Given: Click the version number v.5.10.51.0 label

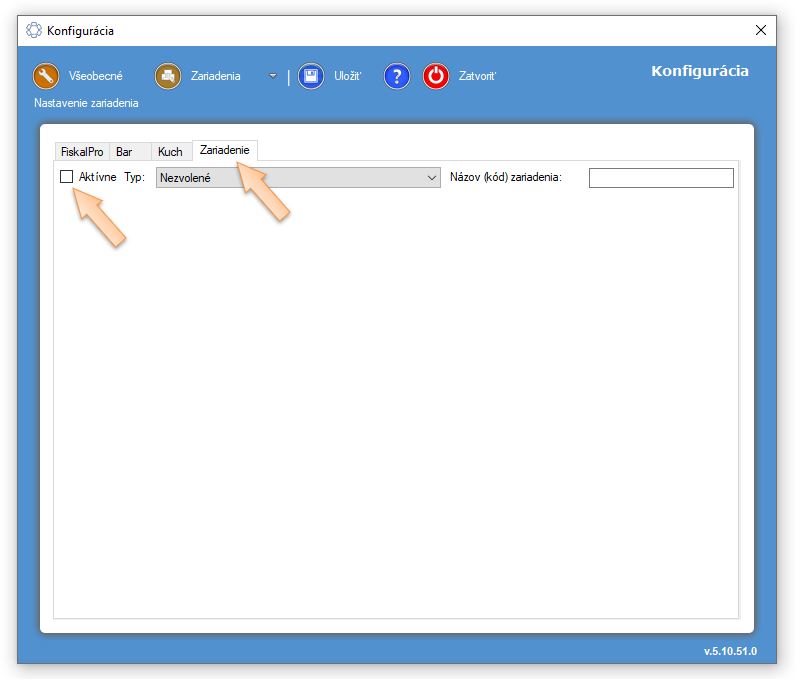Looking at the screenshot, I should click(x=730, y=651).
